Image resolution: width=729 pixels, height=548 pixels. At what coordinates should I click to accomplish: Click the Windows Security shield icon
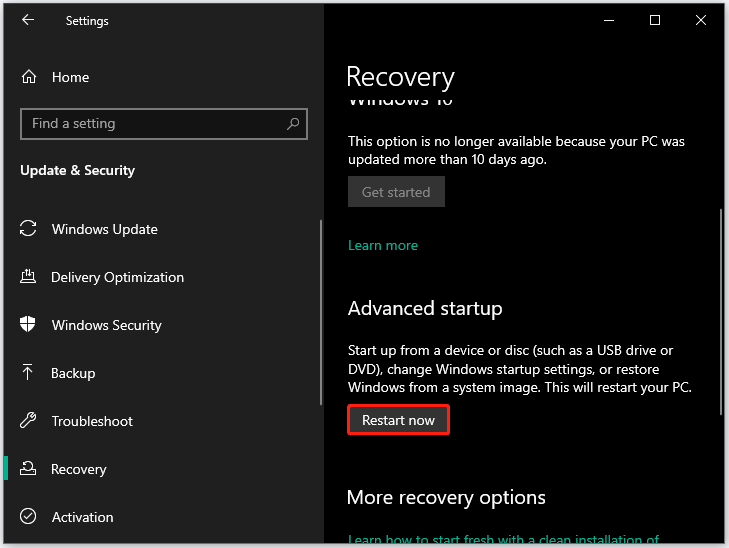tap(28, 324)
